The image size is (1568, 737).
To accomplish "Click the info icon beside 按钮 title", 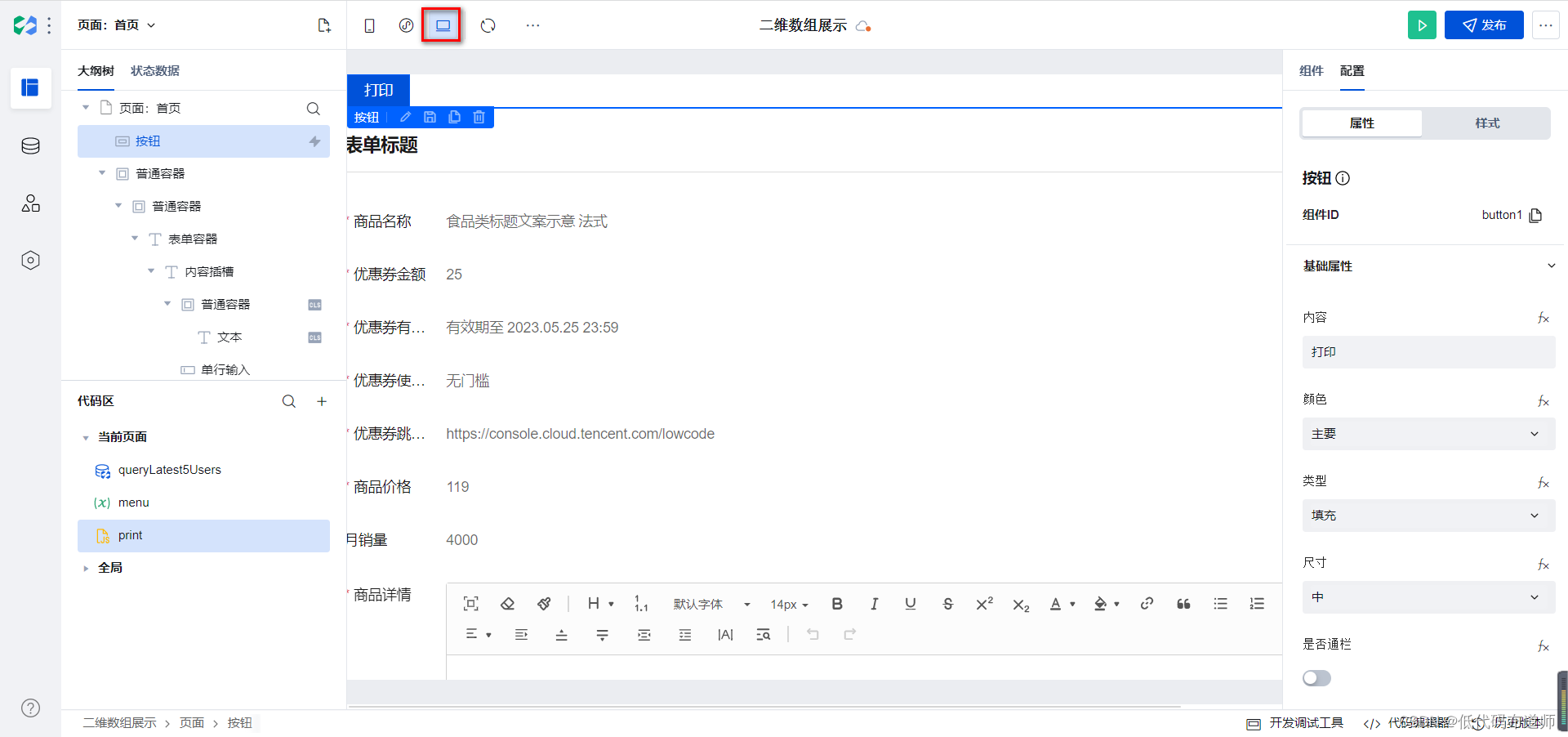I will point(1343,178).
